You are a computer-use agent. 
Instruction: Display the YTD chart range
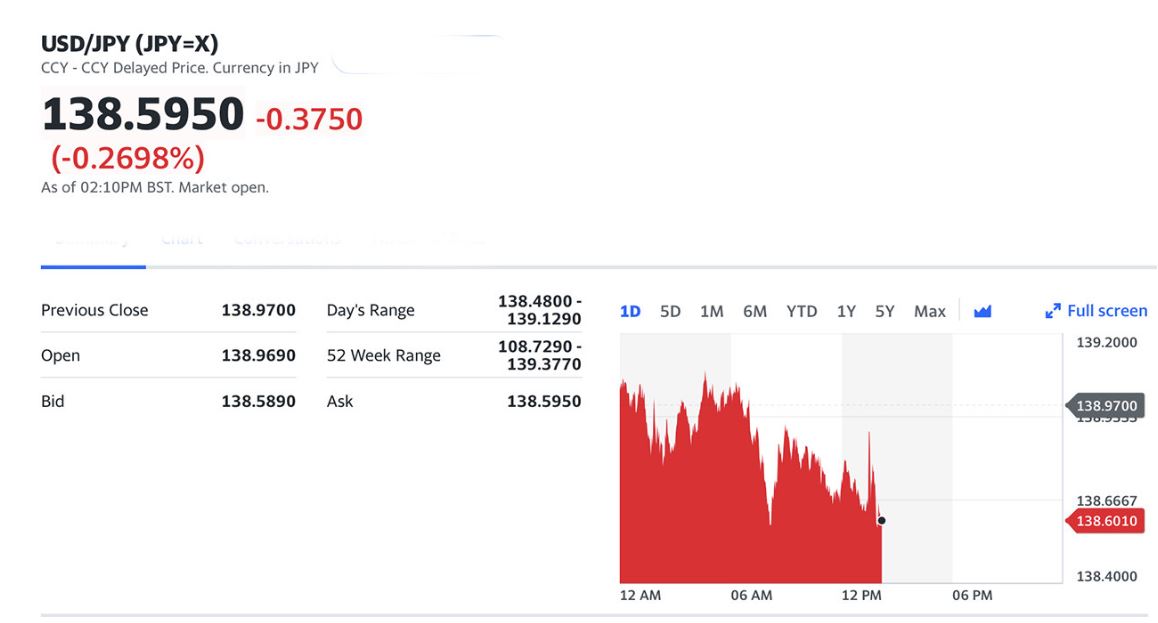(801, 311)
